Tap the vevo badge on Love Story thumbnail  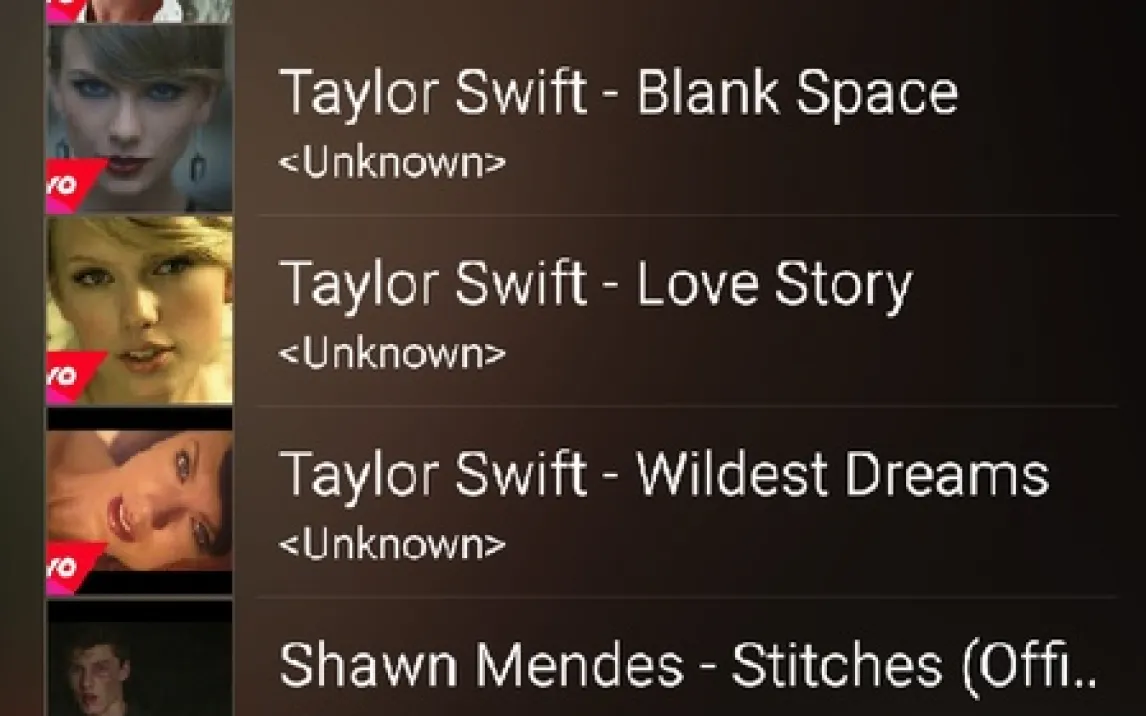(72, 377)
